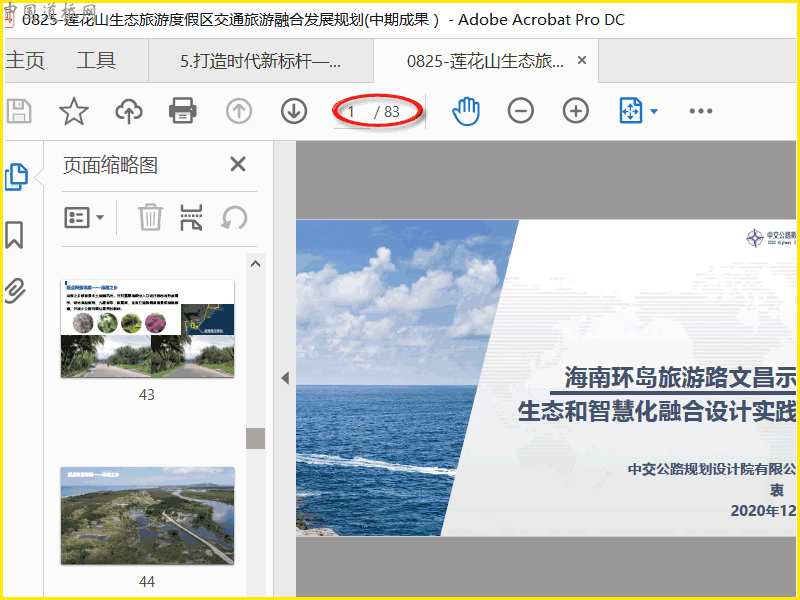Image resolution: width=800 pixels, height=600 pixels.
Task: Click the thumbnail scrollbar up arrow
Action: [256, 264]
